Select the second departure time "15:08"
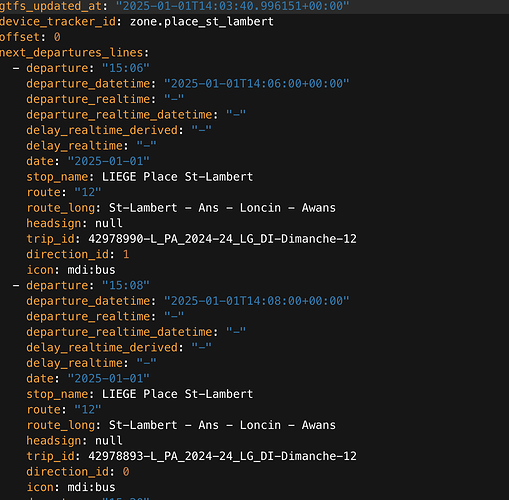 [x=126, y=285]
